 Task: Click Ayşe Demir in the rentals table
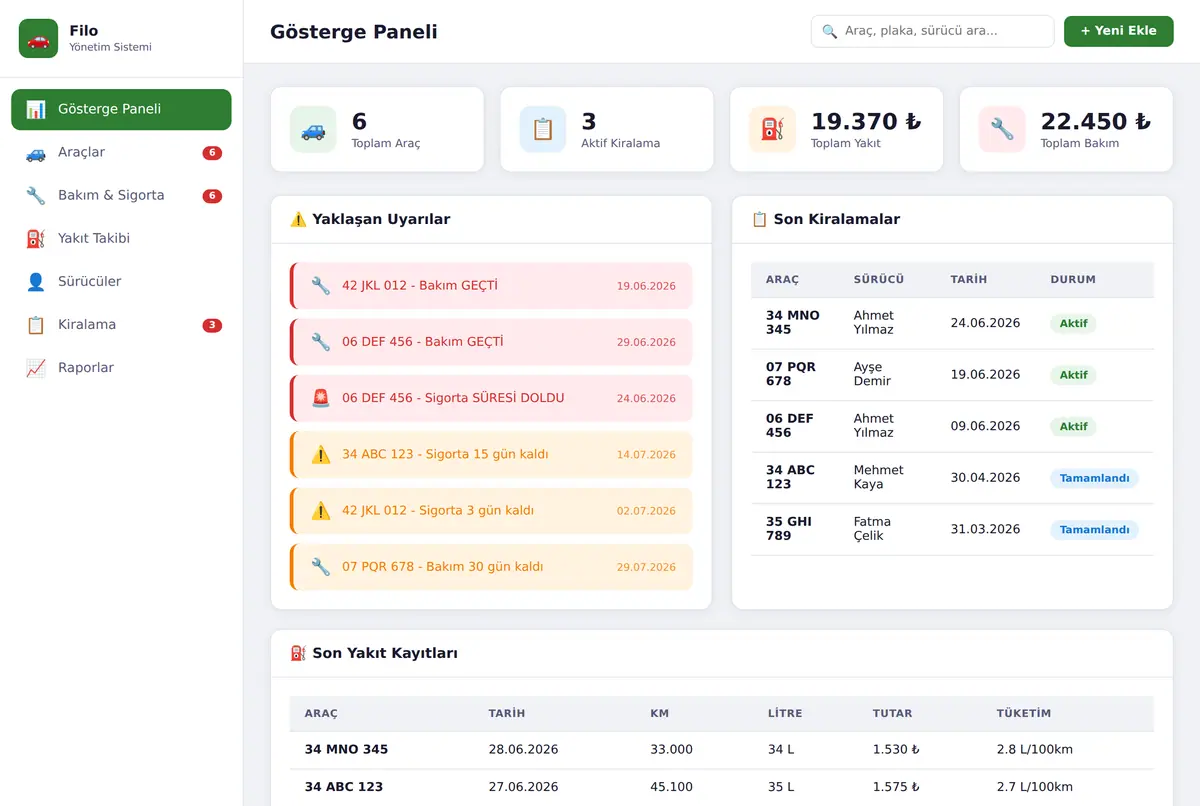click(872, 374)
